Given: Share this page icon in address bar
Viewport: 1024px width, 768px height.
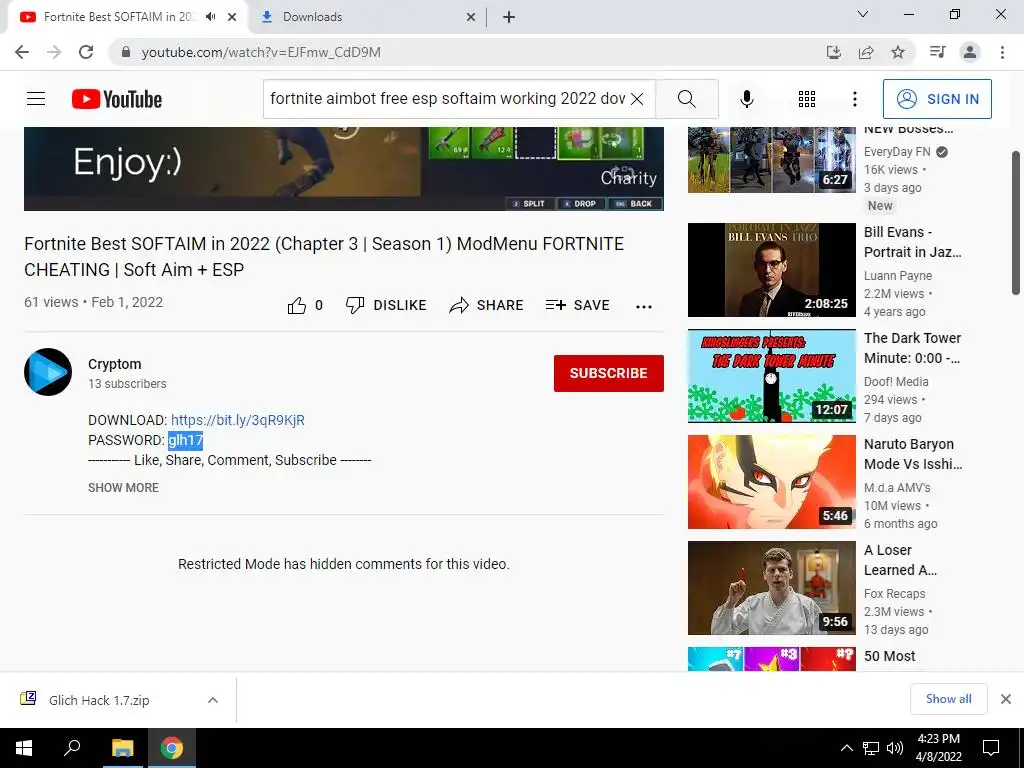Looking at the screenshot, I should [x=866, y=52].
